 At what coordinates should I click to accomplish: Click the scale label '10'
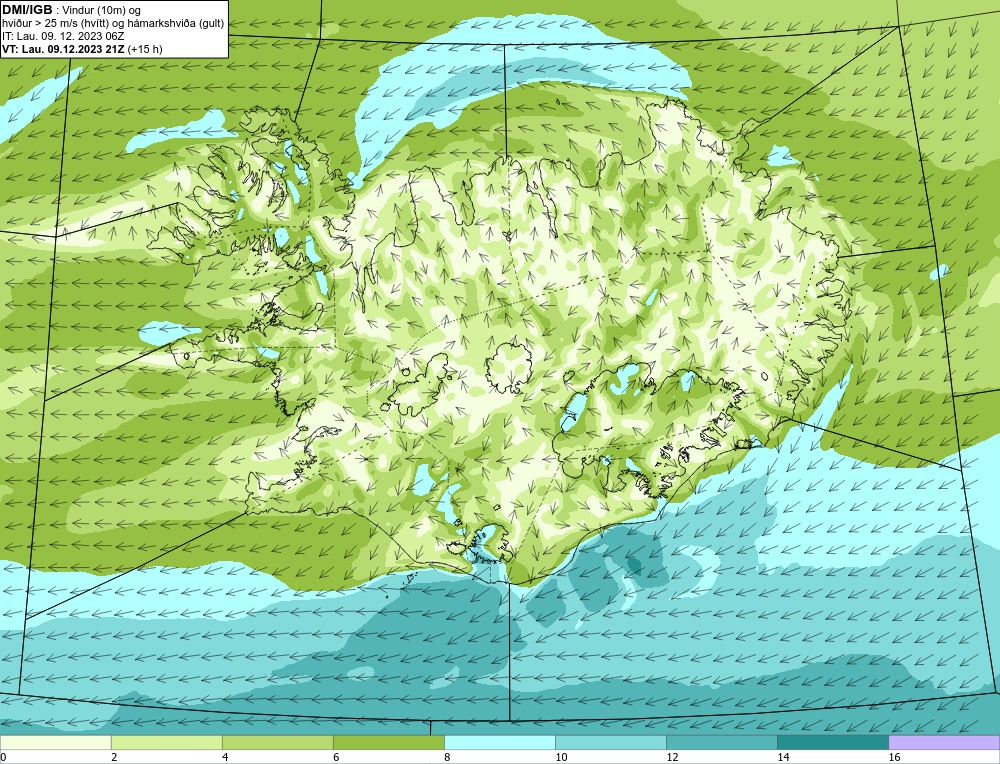tap(561, 757)
